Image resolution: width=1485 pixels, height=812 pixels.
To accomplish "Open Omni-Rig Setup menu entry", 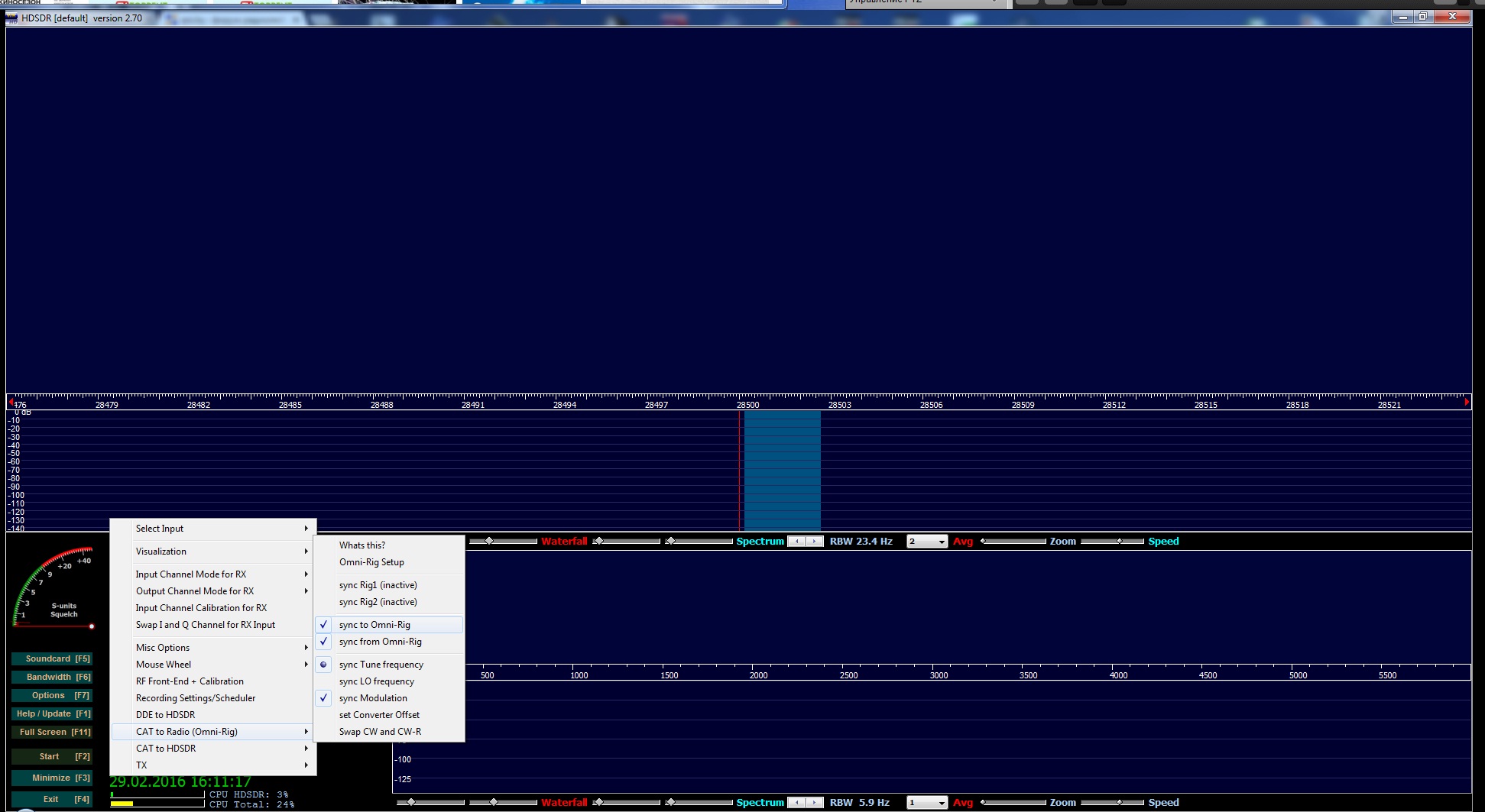I will point(371,562).
